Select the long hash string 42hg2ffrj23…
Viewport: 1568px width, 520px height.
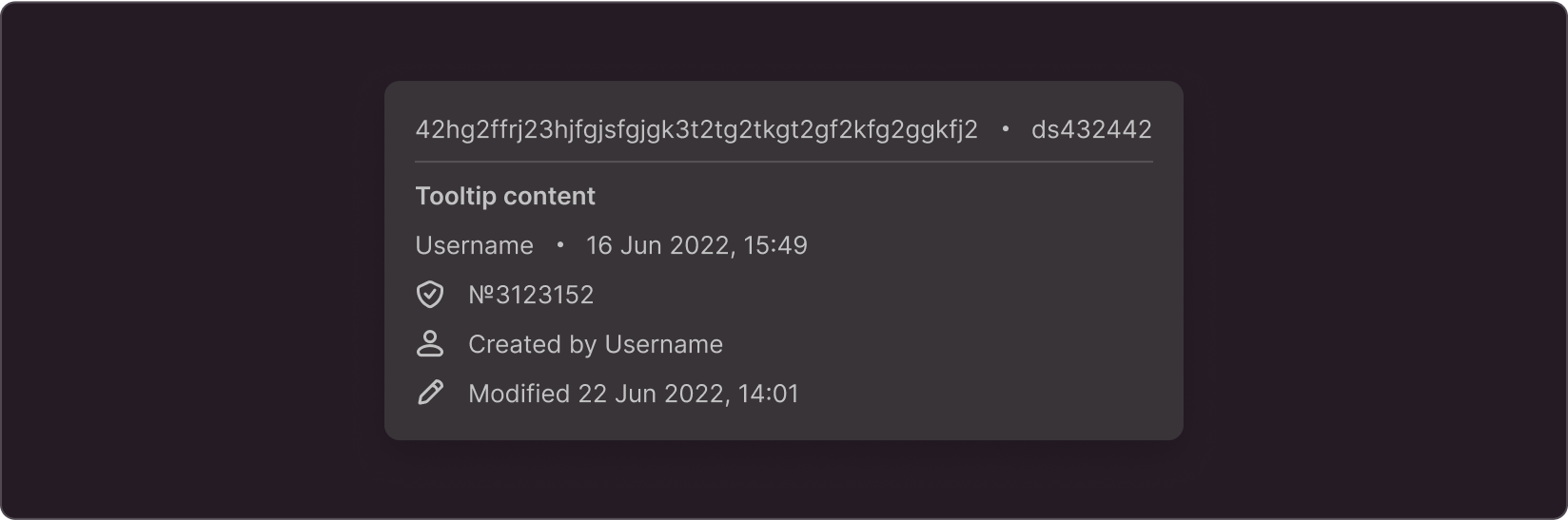pyautogui.click(x=696, y=130)
